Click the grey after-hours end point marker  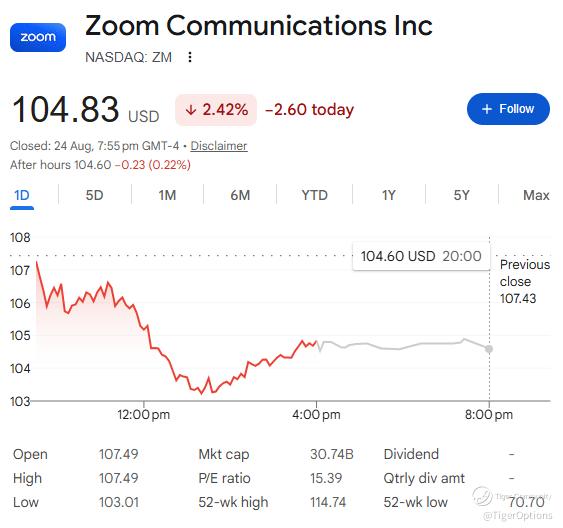(489, 349)
